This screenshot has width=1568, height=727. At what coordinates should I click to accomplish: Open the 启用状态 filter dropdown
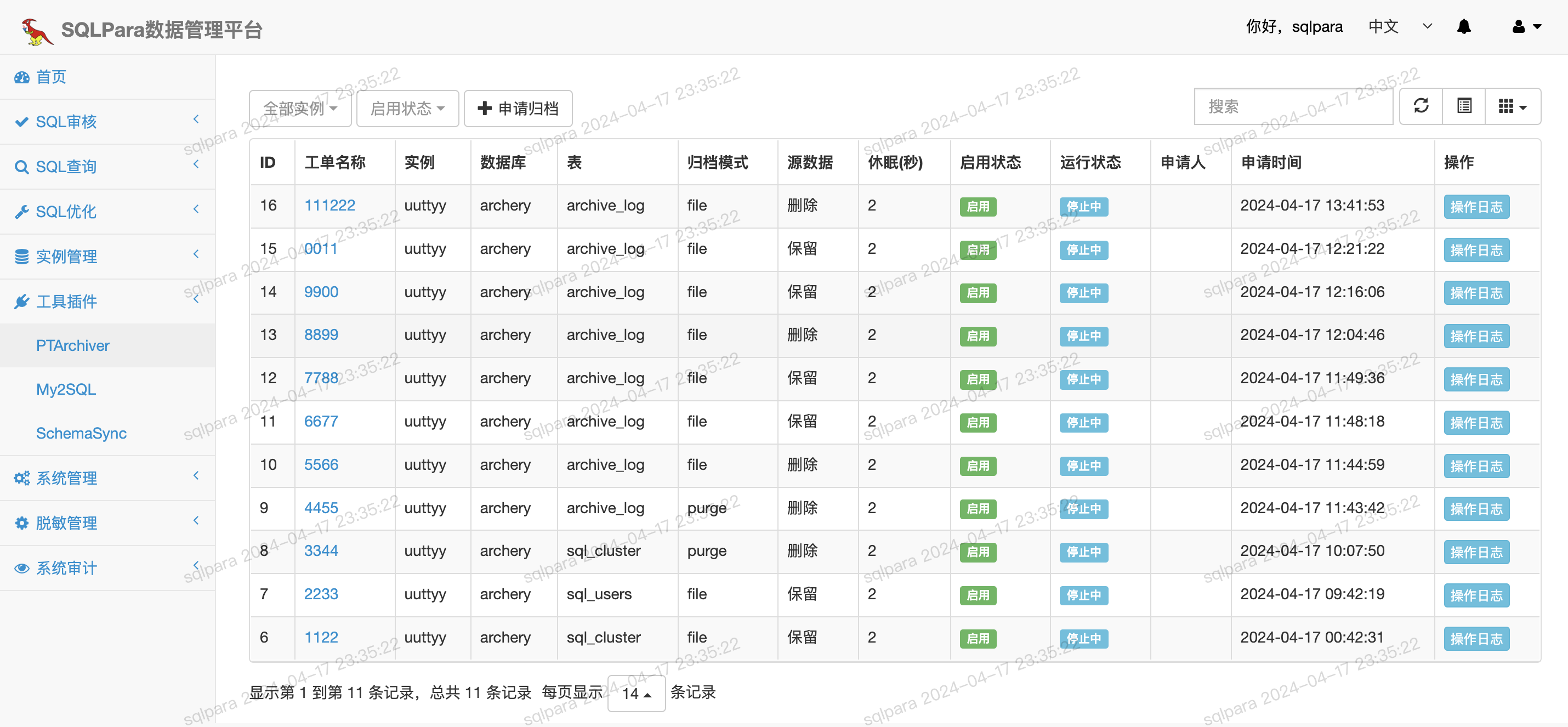click(x=407, y=109)
